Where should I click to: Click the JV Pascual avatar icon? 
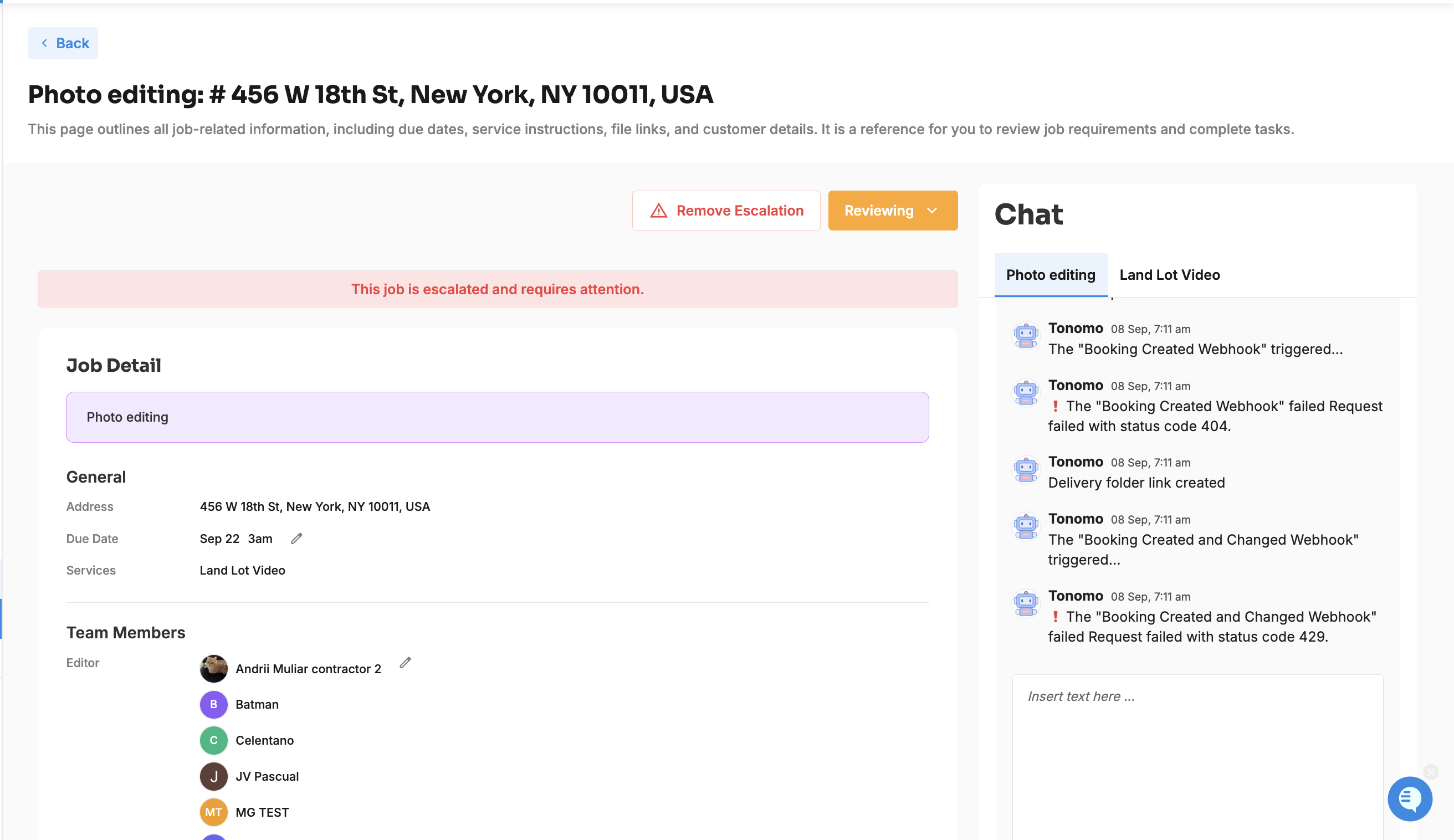point(213,776)
